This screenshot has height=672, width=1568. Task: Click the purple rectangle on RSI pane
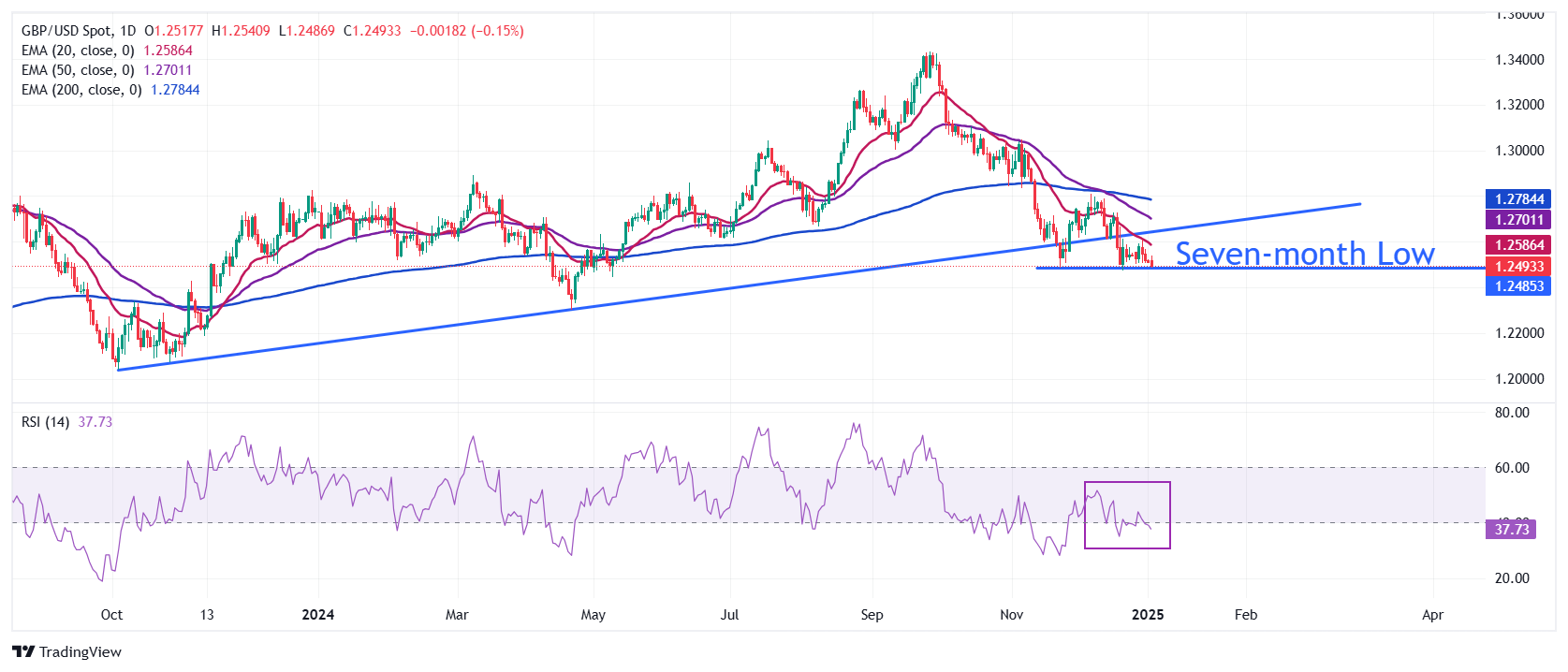(x=1127, y=484)
